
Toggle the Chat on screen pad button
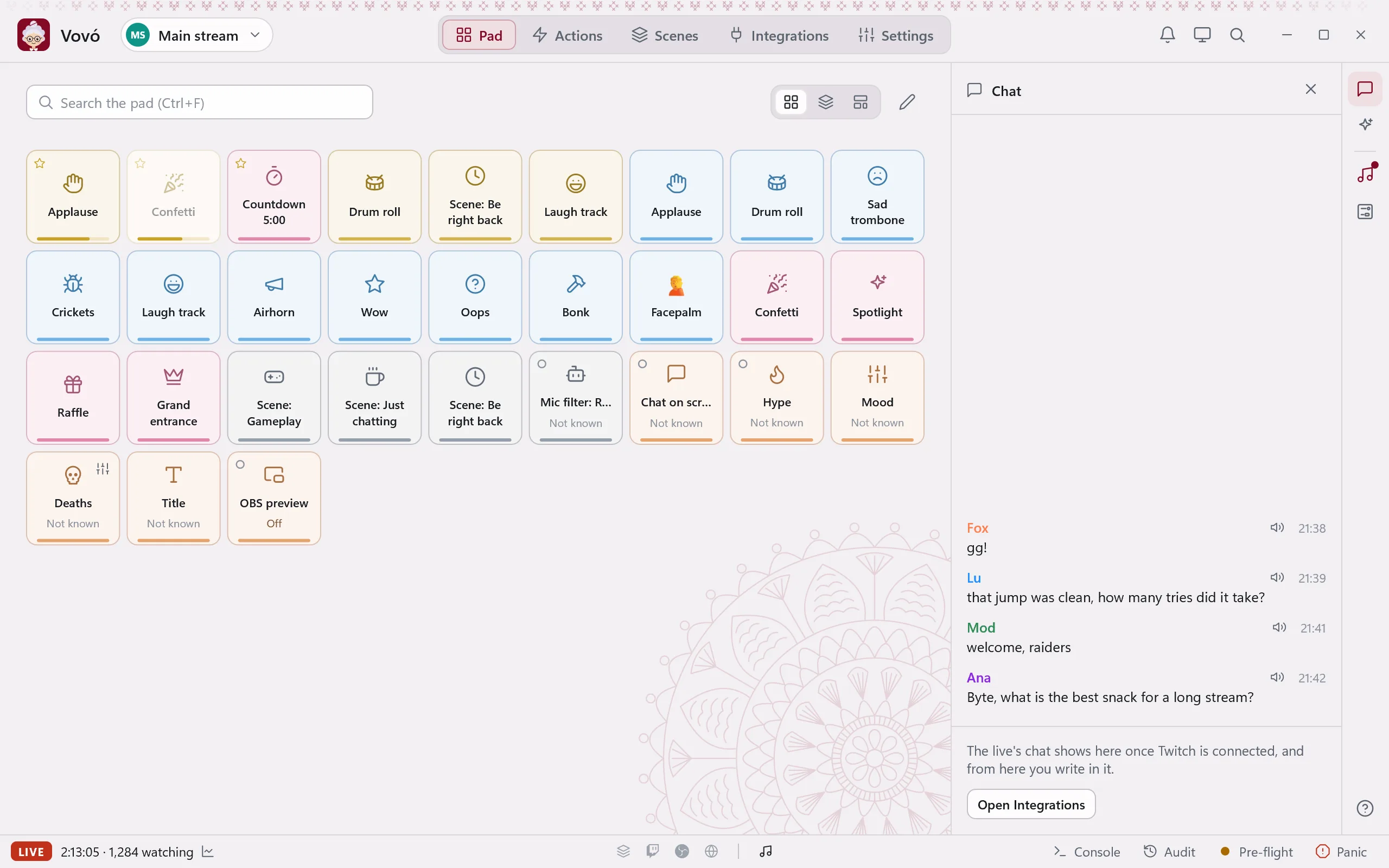(676, 398)
